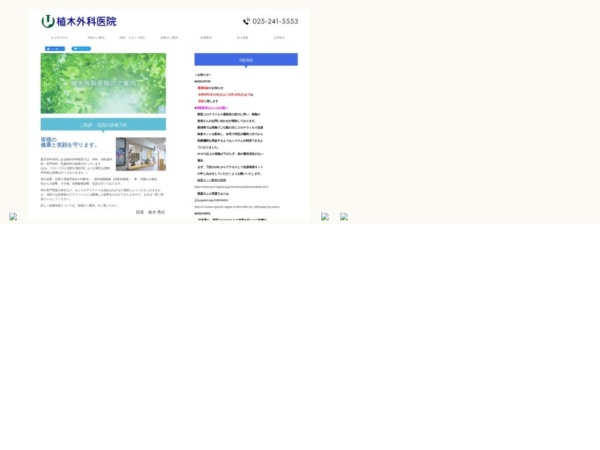Viewport: 600px width, 450px height.
Task: Open the clinic reception desk photo
Action: [x=141, y=154]
